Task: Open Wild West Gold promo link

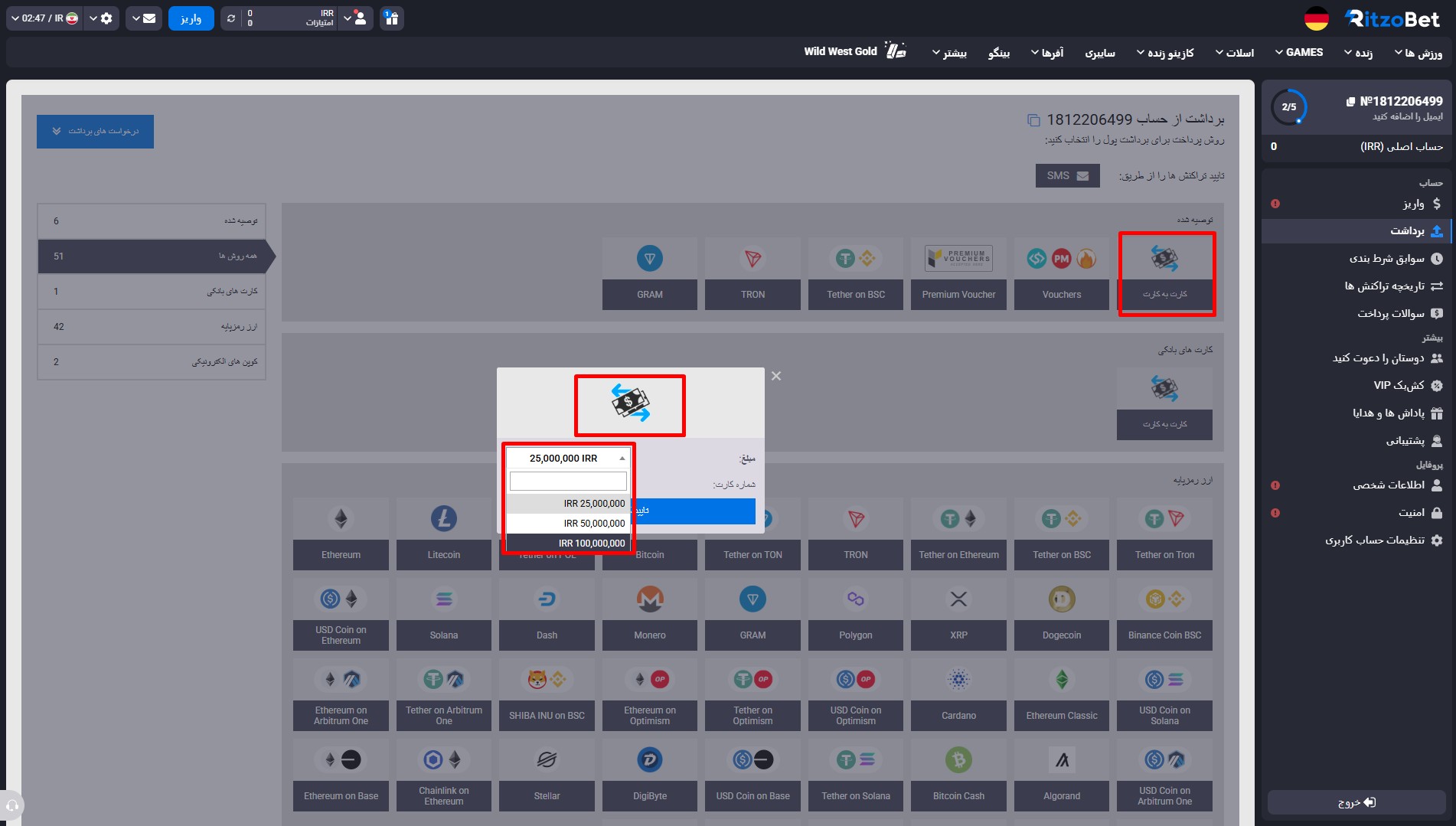Action: (x=855, y=51)
